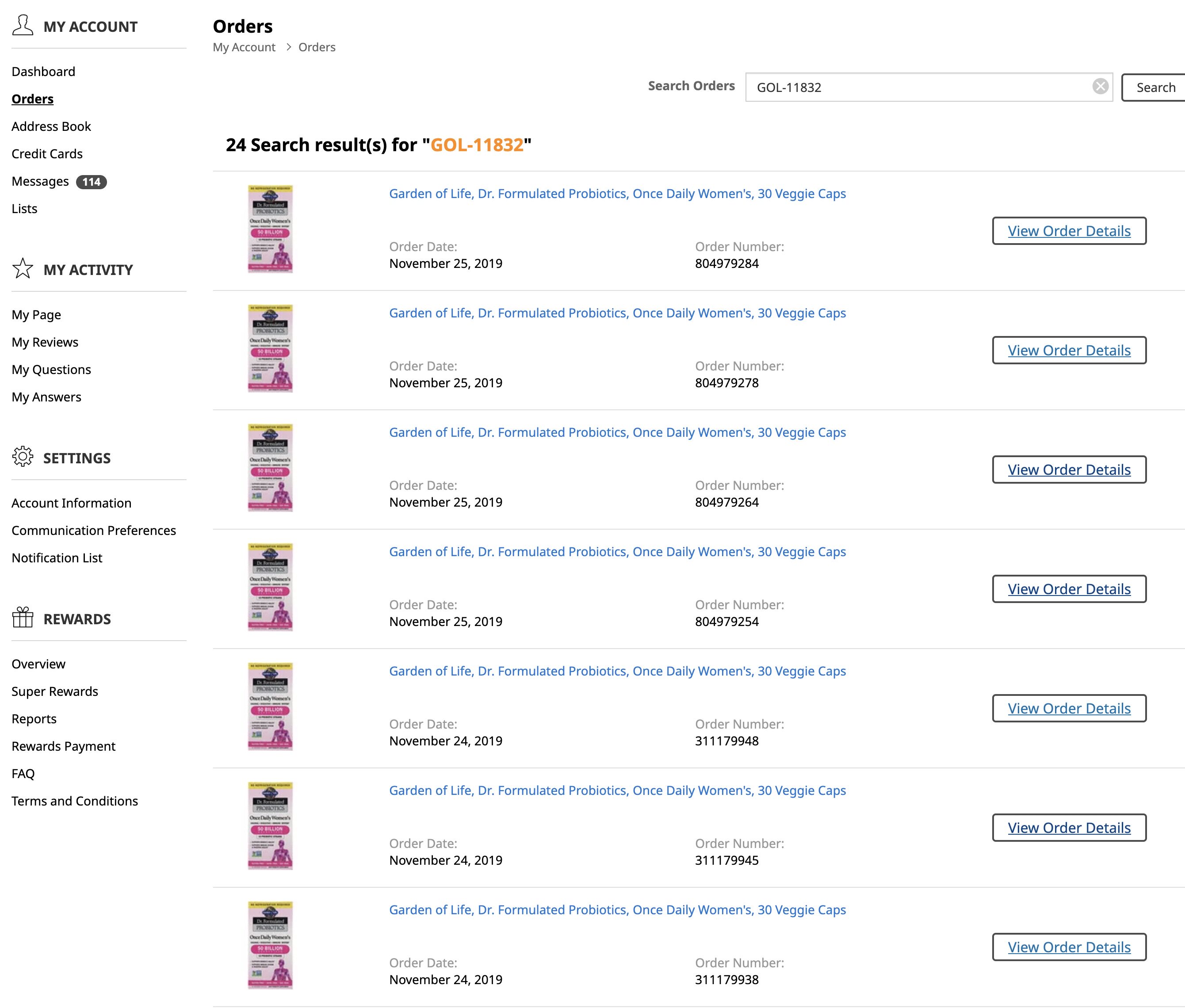1185x1008 pixels.
Task: Go to Credit Cards page
Action: pos(47,154)
